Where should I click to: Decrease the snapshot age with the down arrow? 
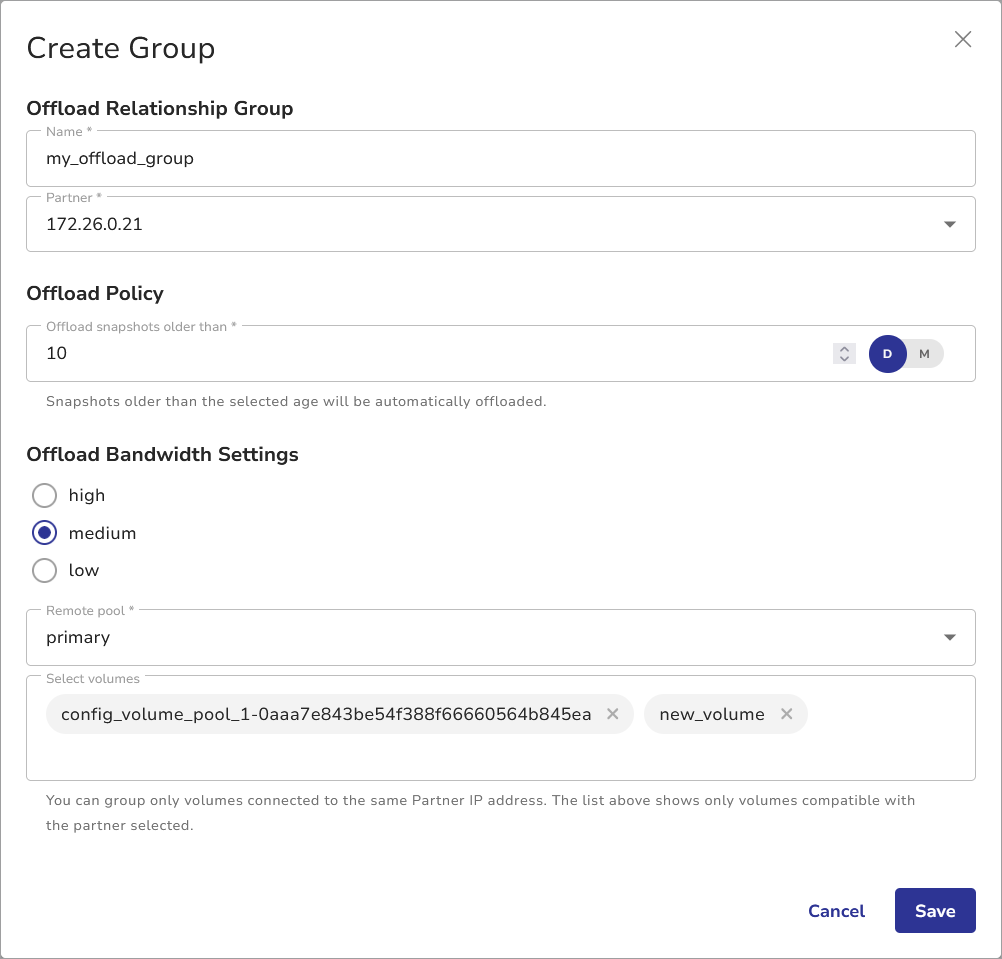(x=844, y=358)
